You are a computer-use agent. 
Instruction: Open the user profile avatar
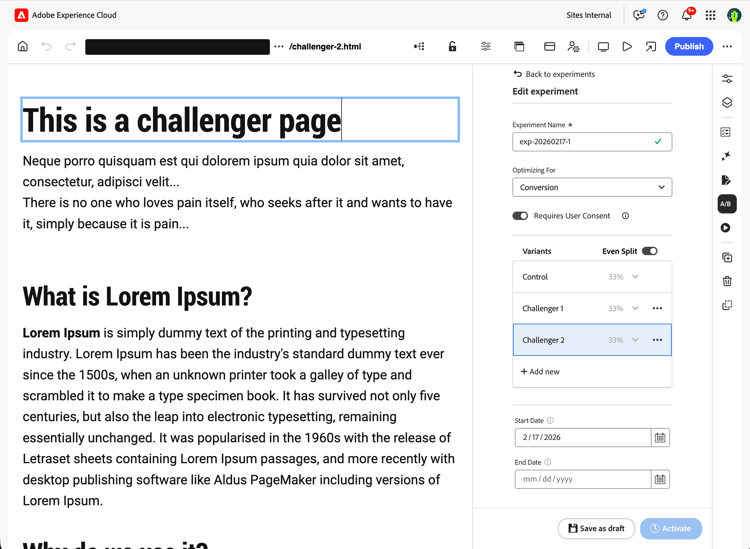pyautogui.click(x=734, y=15)
